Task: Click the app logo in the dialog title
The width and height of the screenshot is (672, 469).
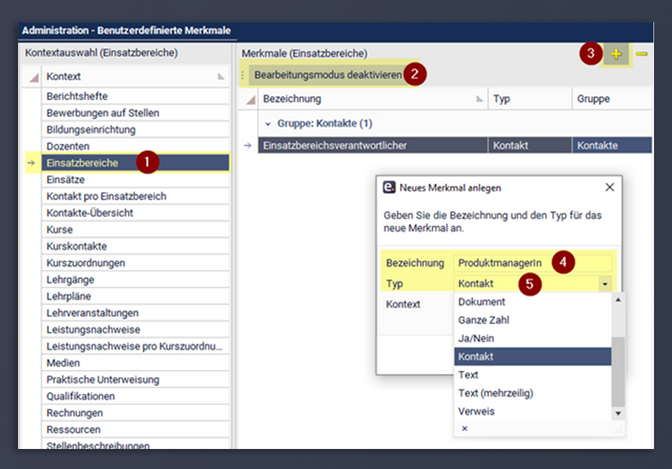Action: pyautogui.click(x=390, y=187)
